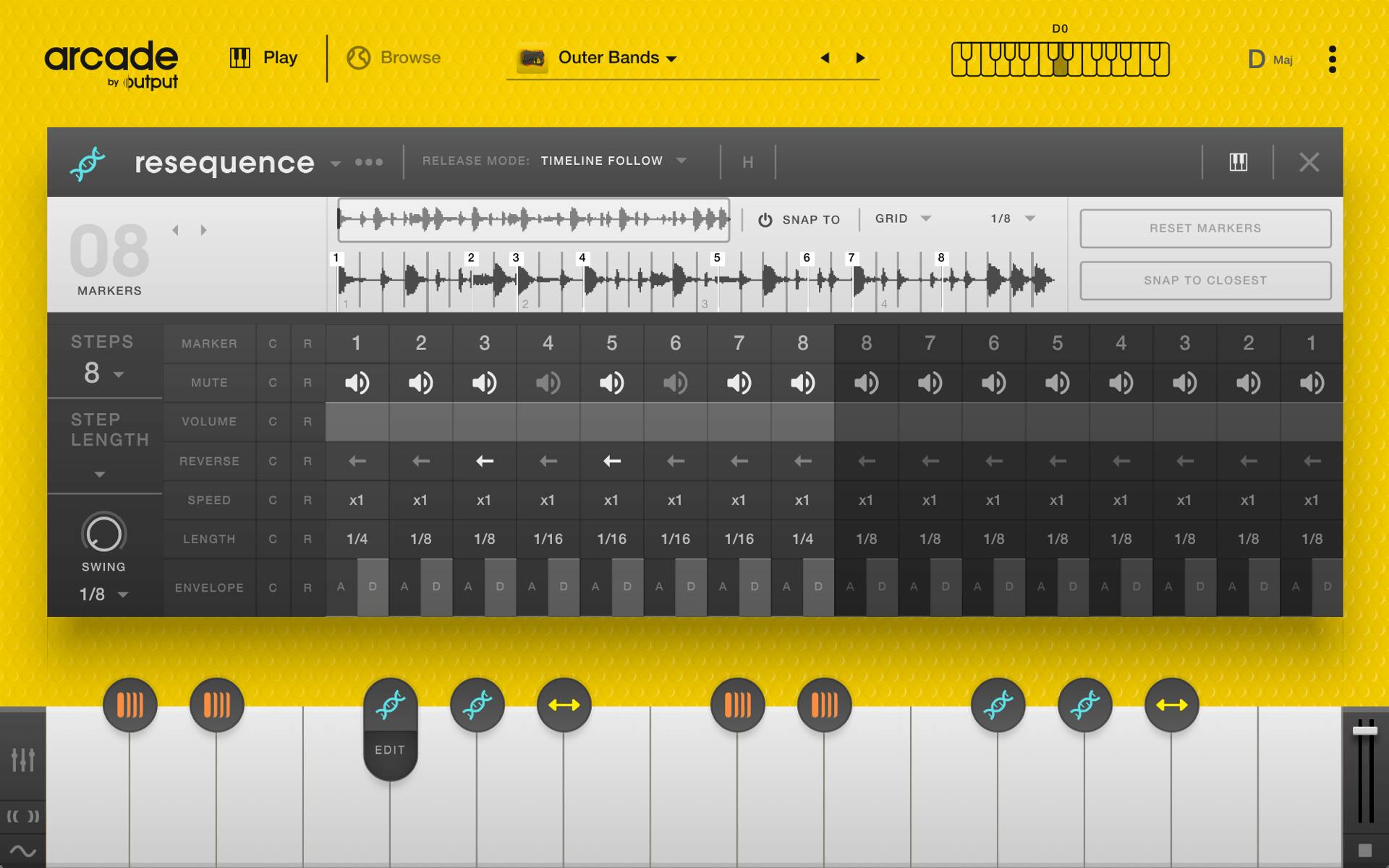Click the mini keyboard range display
Screen dimensions: 1389x868
[1060, 59]
